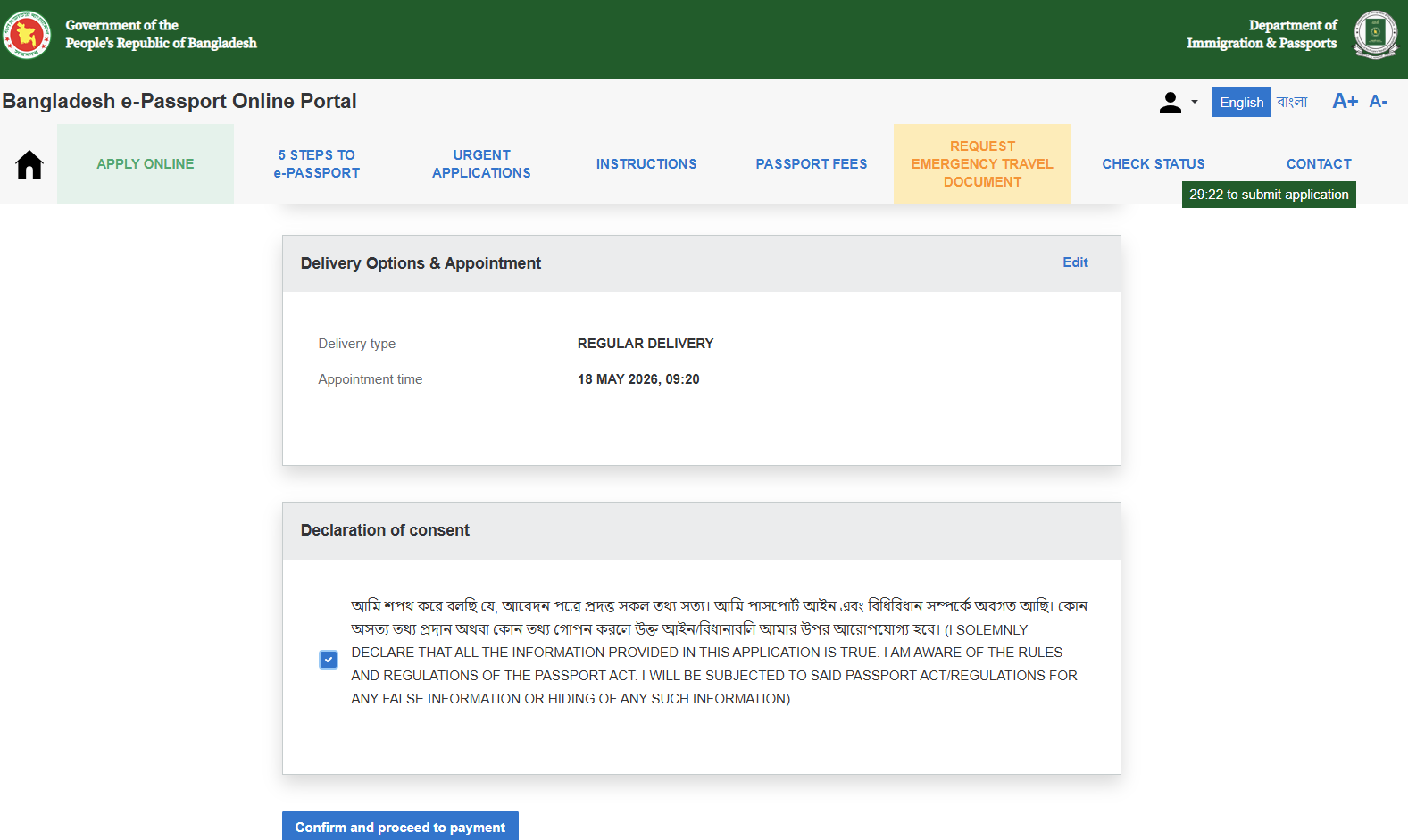Open the Instructions menu item
Image resolution: width=1408 pixels, height=840 pixels.
click(646, 164)
